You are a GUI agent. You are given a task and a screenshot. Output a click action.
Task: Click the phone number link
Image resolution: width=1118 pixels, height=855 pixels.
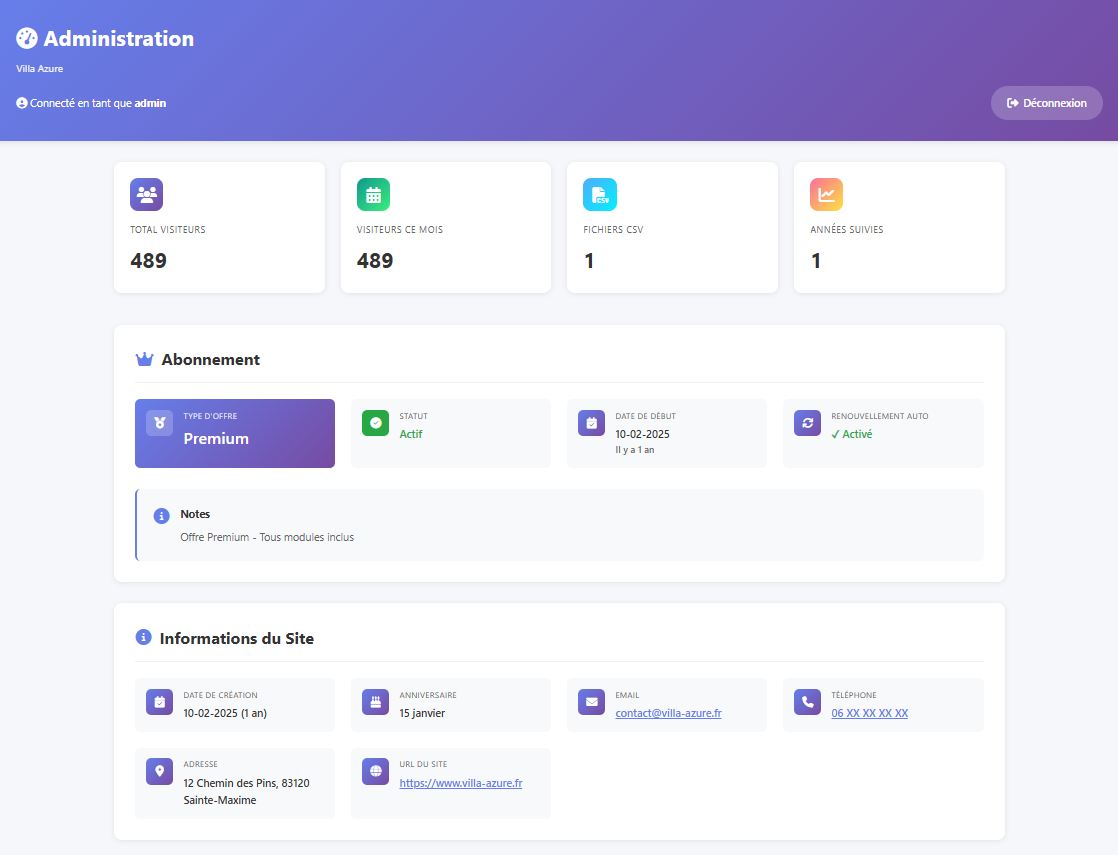[x=869, y=713]
